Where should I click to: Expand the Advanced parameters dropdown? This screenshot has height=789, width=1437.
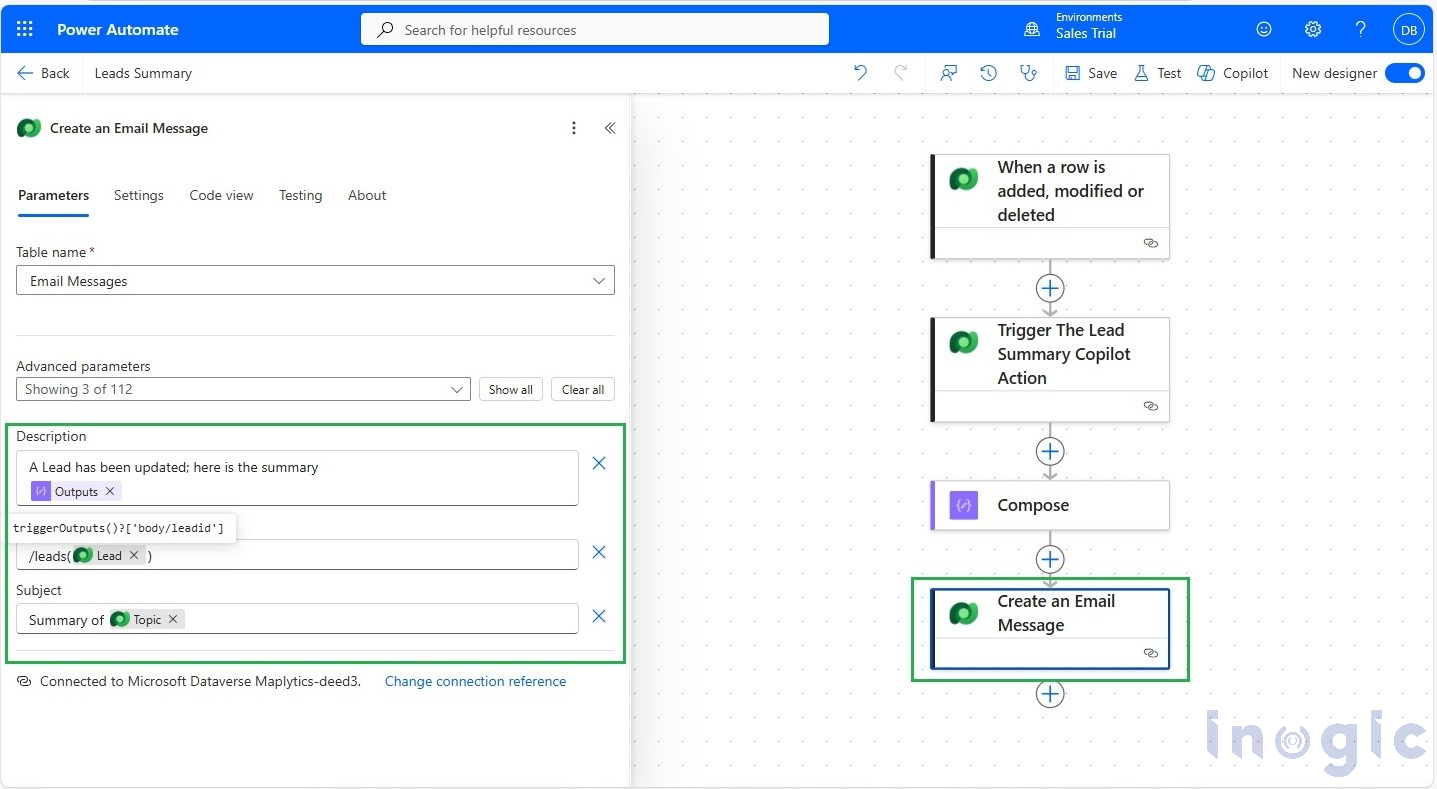[458, 389]
